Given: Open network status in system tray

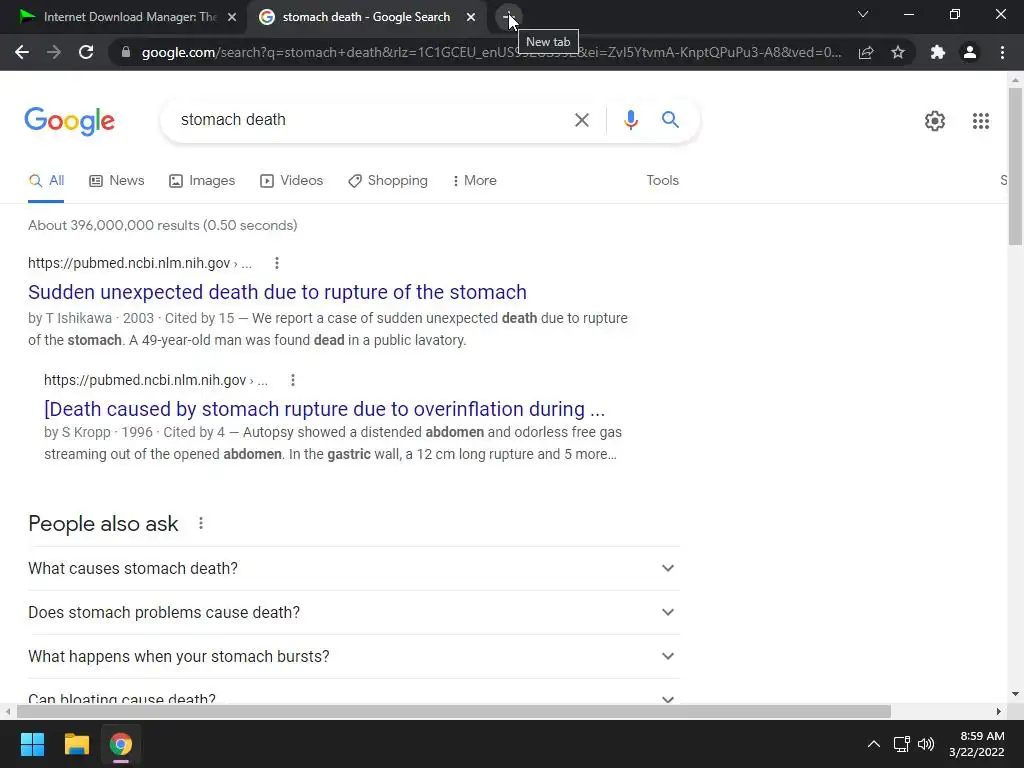Looking at the screenshot, I should point(902,744).
